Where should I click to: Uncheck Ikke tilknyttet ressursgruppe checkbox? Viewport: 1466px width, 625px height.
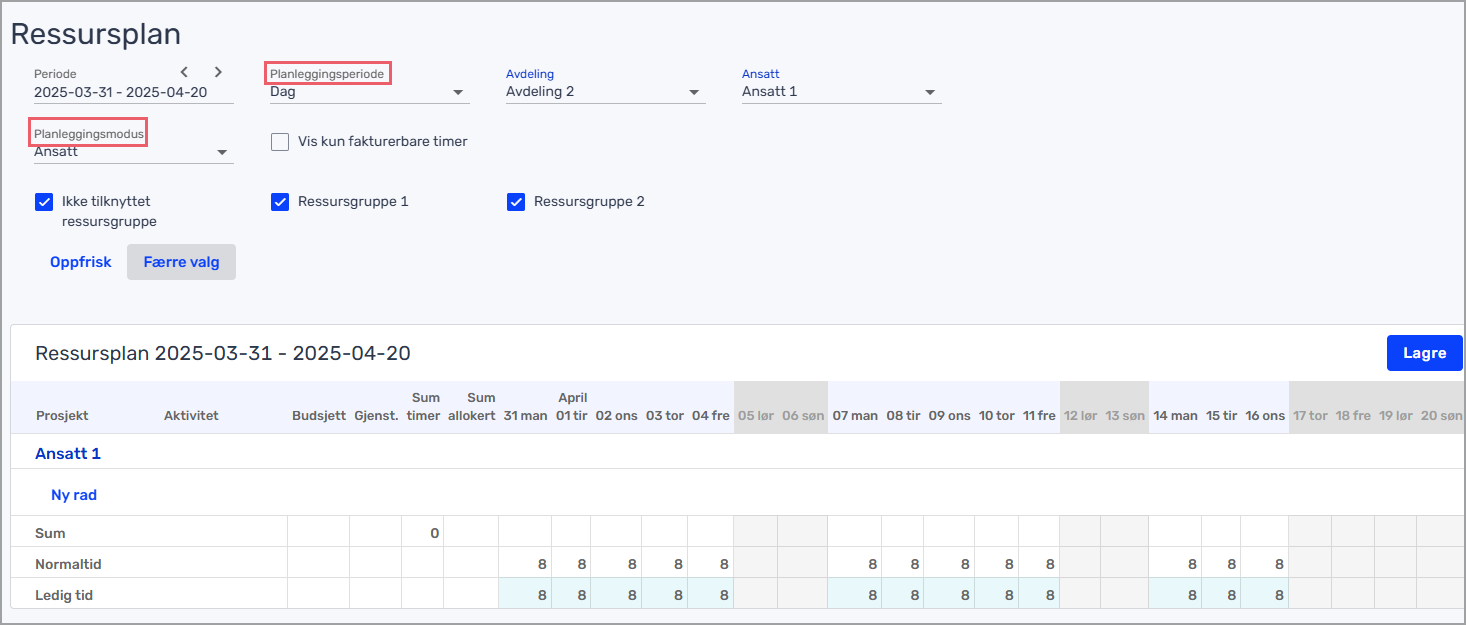44,202
